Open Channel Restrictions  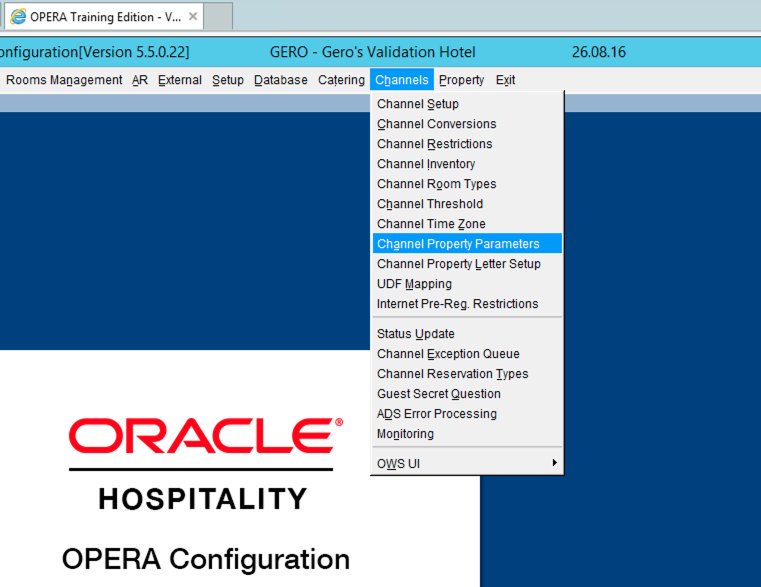467,144
